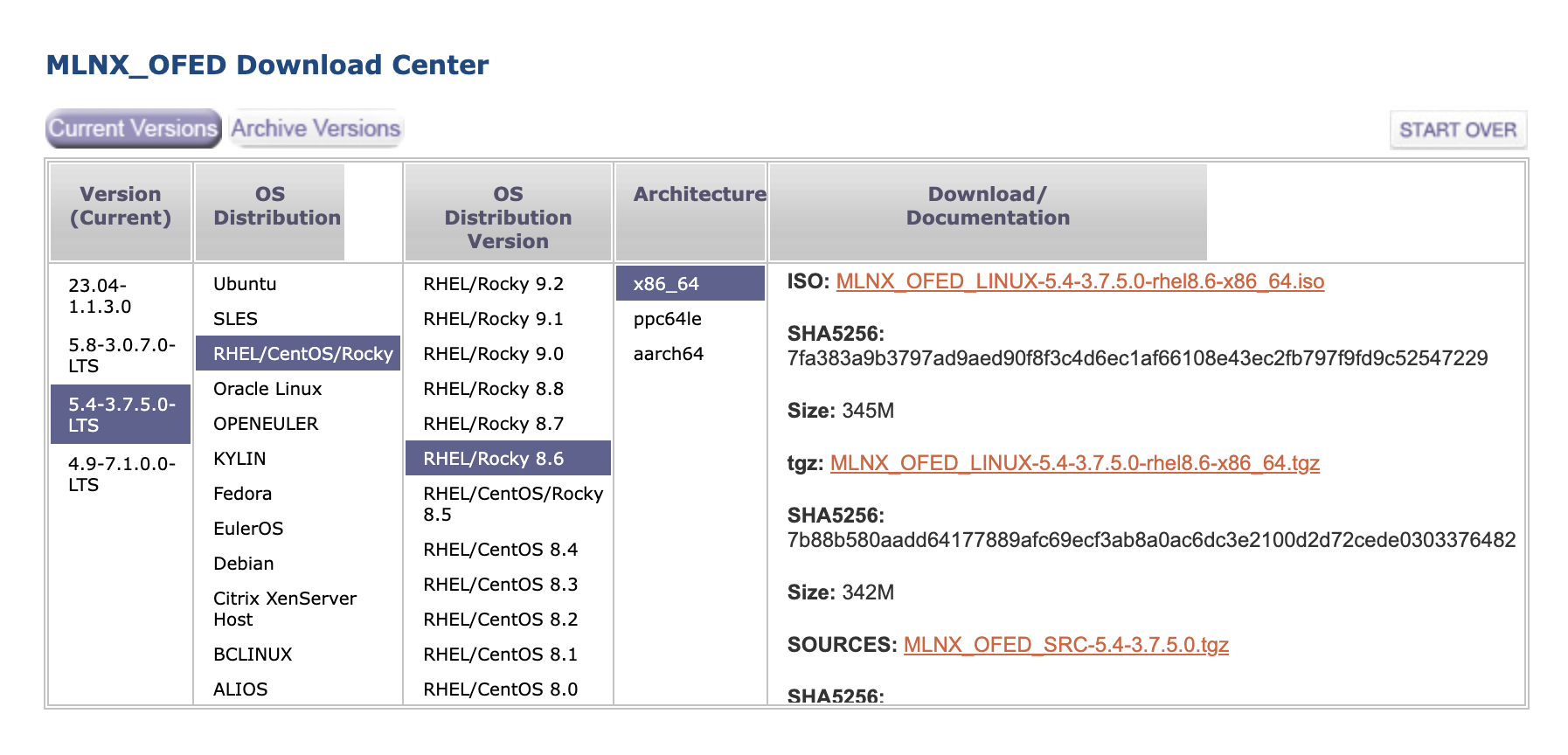This screenshot has width=1568, height=755.
Task: Select RHEL/Rocky 8.6 version
Action: coord(508,458)
